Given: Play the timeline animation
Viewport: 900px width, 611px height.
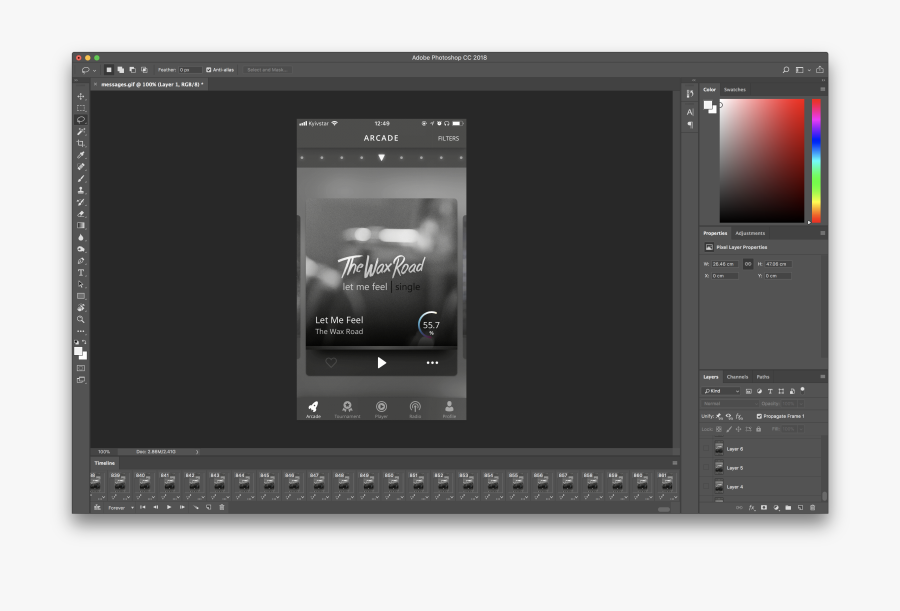Looking at the screenshot, I should [x=168, y=507].
